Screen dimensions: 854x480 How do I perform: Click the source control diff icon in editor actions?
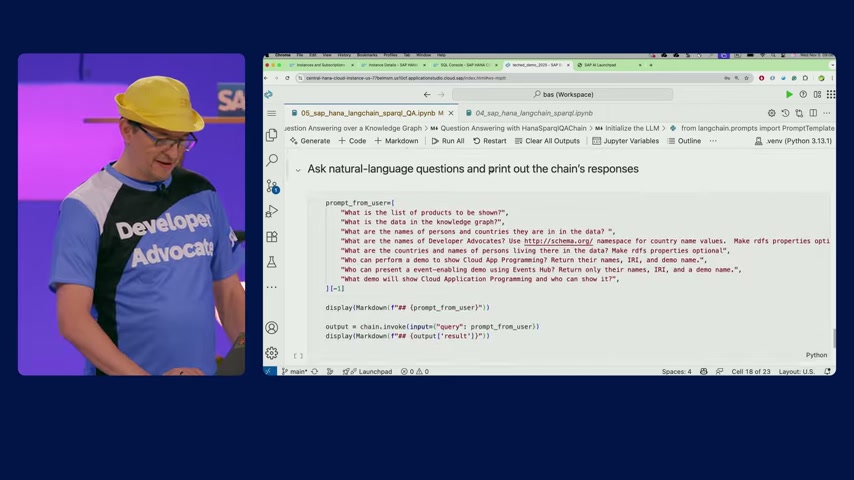coord(799,113)
